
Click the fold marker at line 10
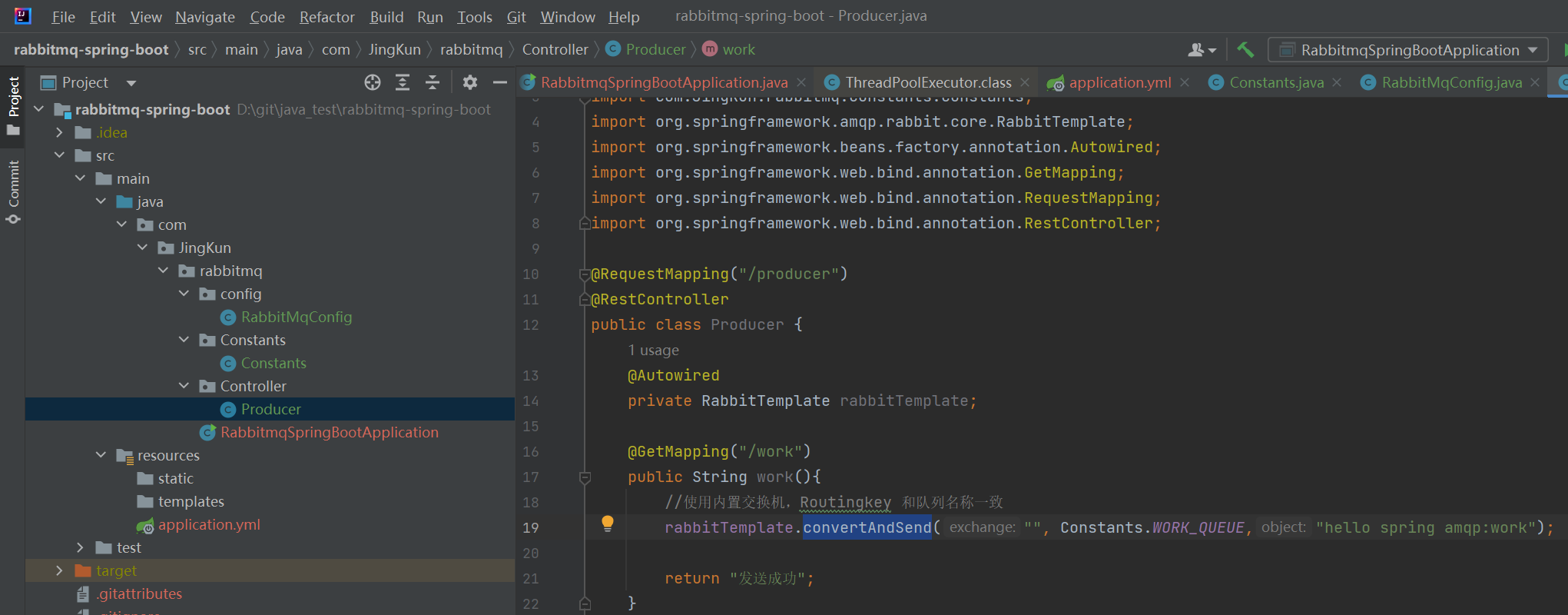tap(585, 274)
